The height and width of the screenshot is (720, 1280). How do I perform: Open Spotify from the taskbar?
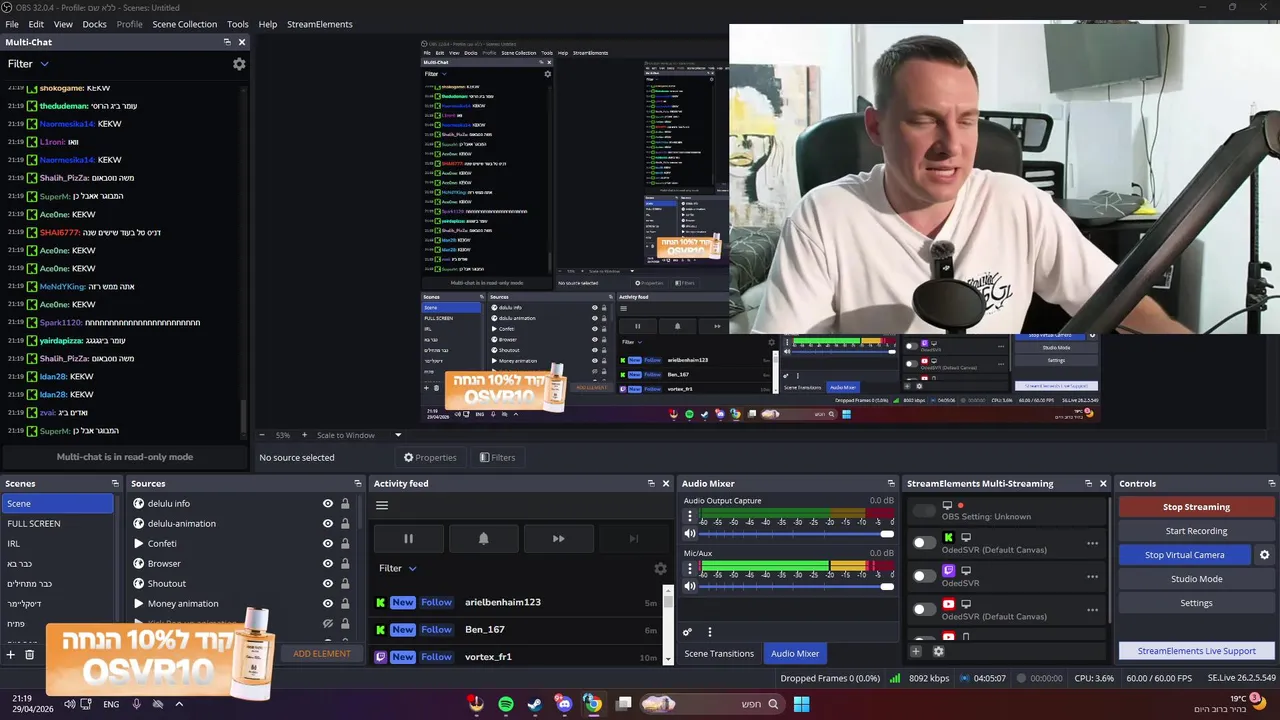click(506, 704)
